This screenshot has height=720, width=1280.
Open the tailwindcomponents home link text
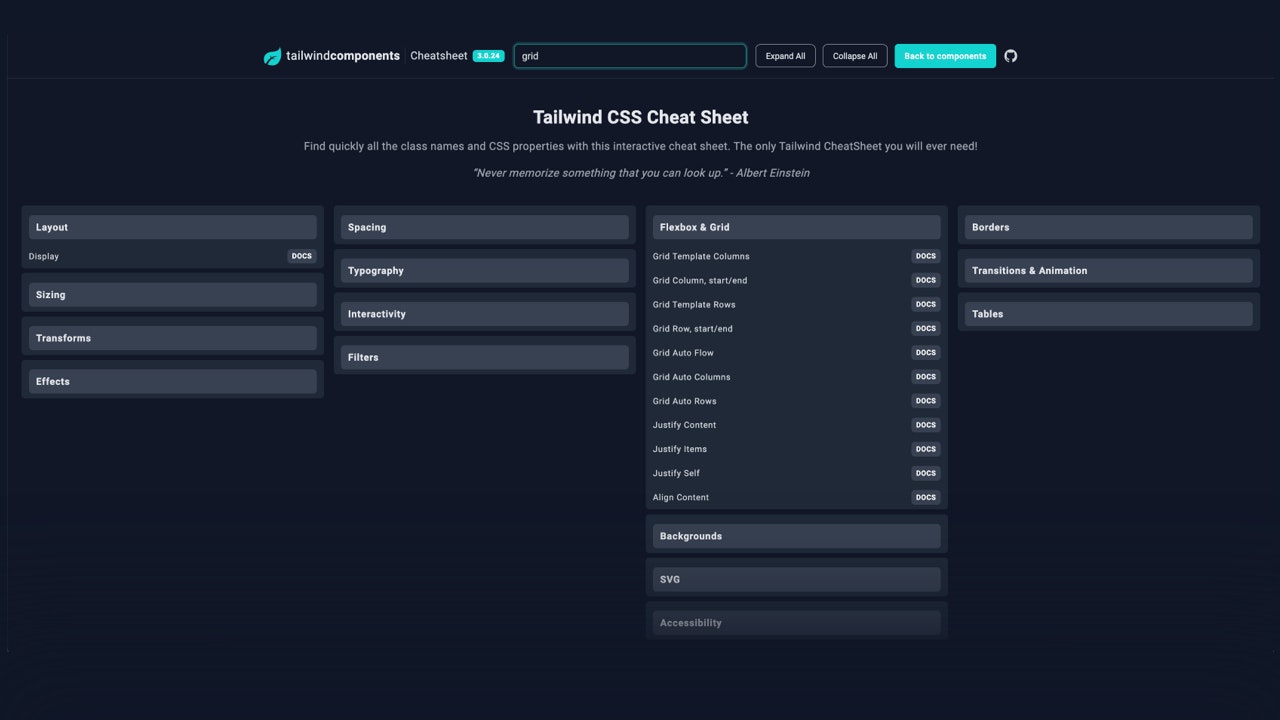coord(343,56)
